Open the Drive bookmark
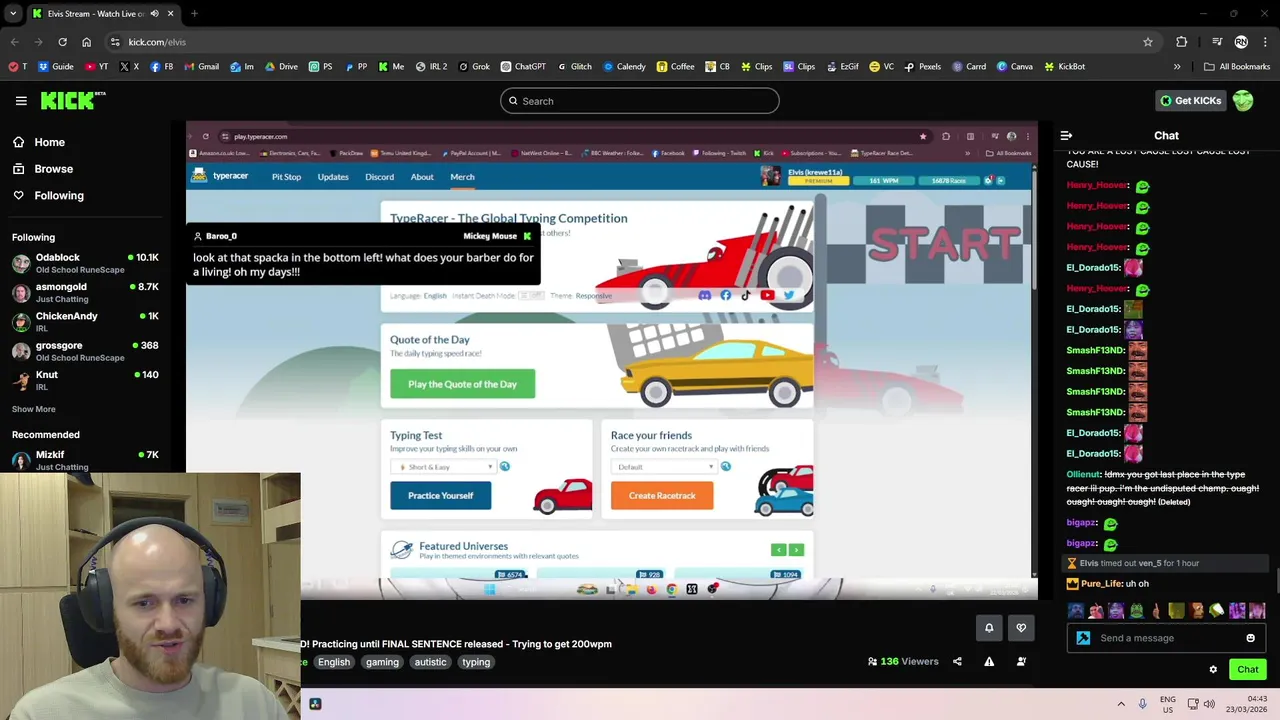Screen dimensions: 1280x720 (x=281, y=67)
